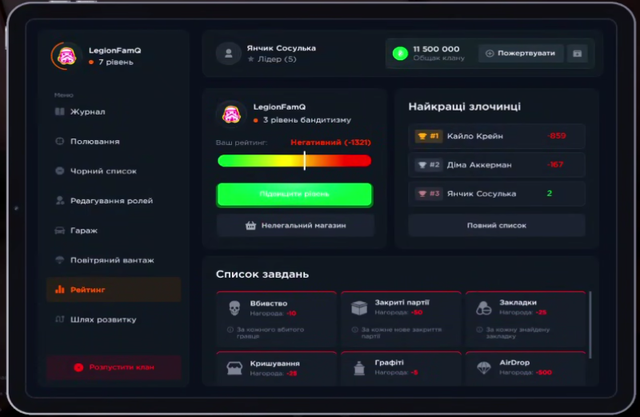
Task: Select Кайло Крейн in top criminals
Action: point(497,136)
